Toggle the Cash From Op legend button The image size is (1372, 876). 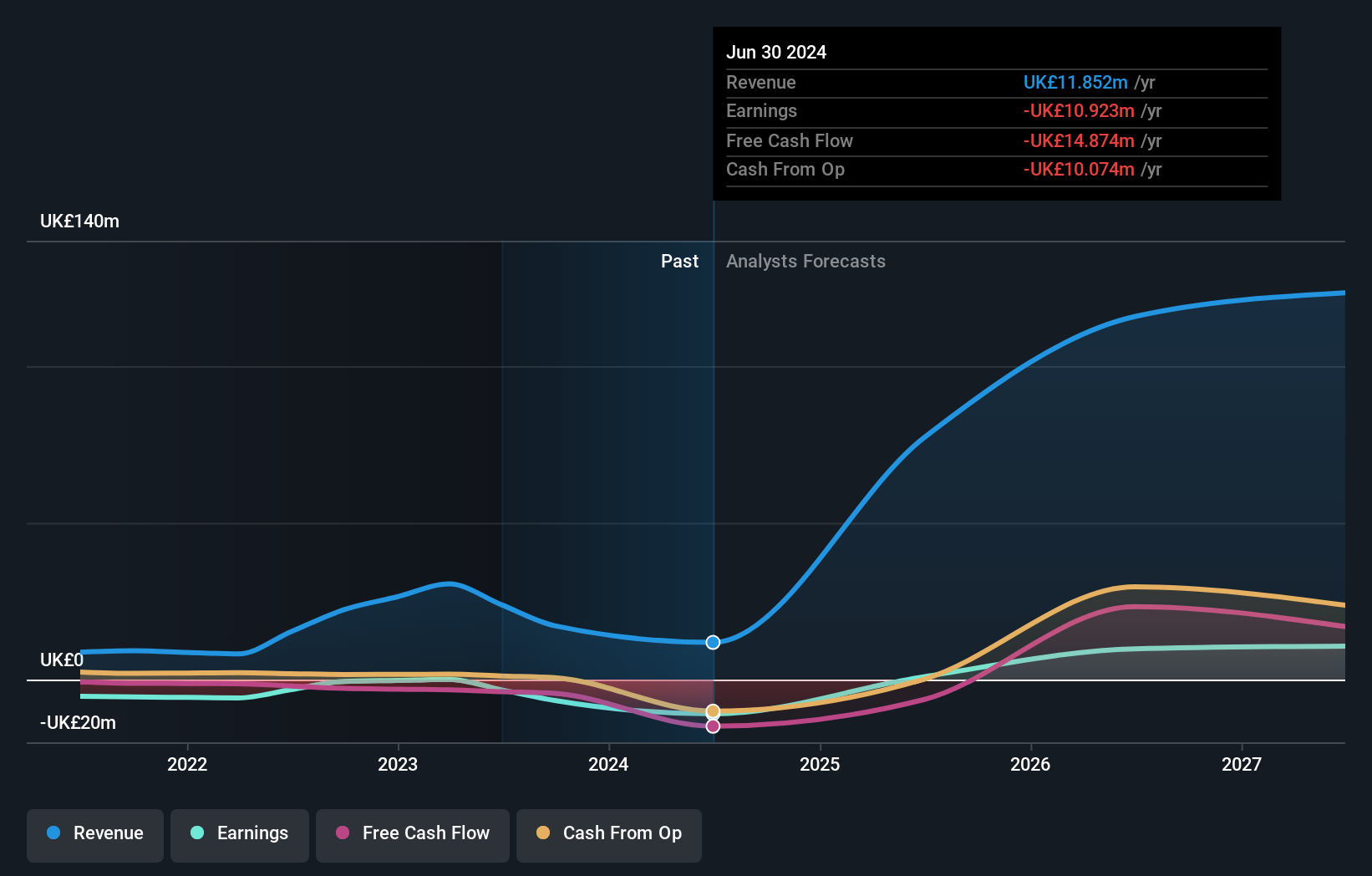point(609,835)
